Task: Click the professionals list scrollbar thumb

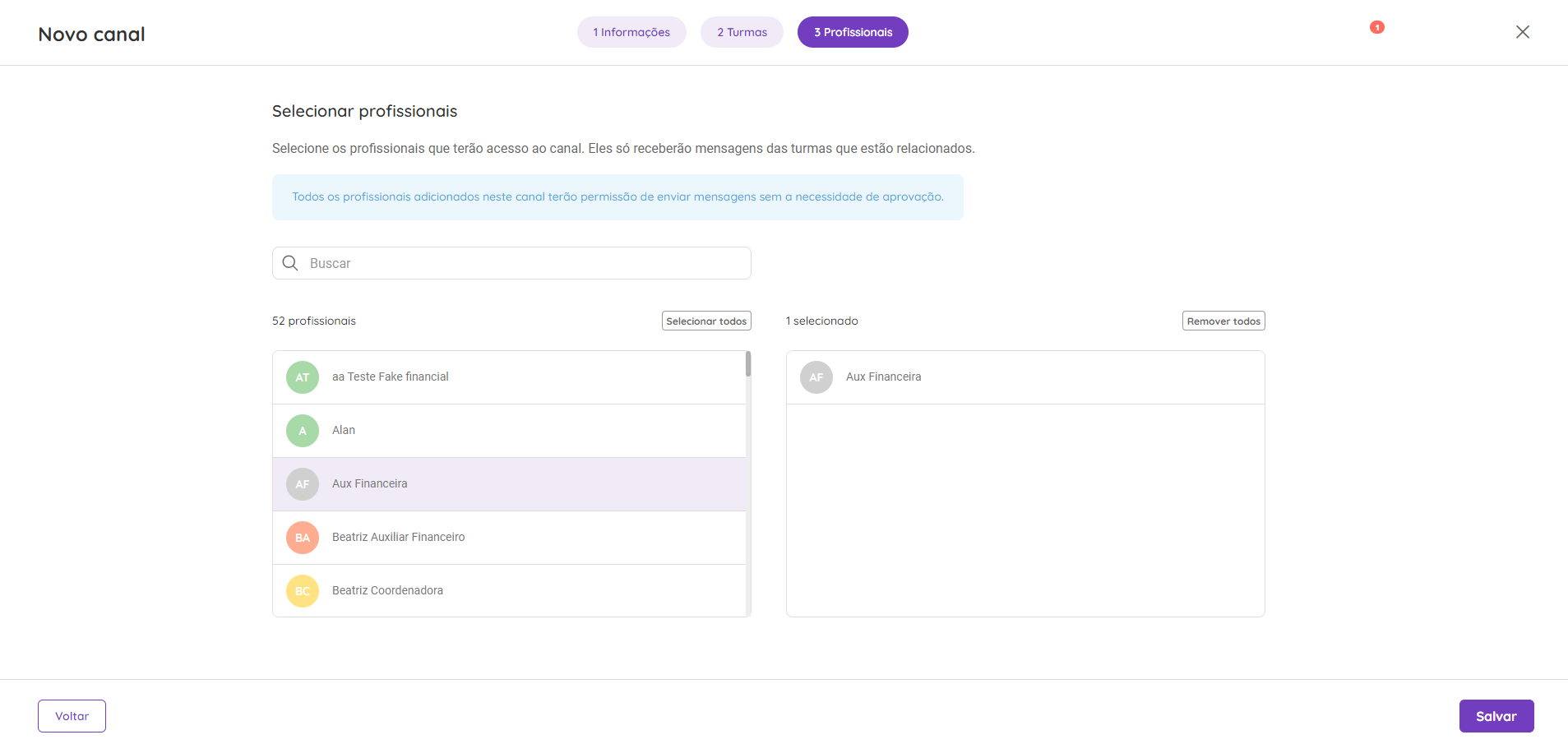Action: click(x=748, y=363)
